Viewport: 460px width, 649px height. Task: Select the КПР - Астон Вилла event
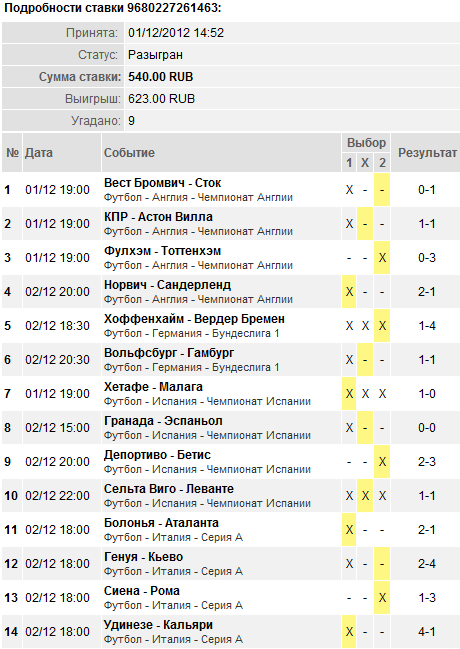click(x=158, y=217)
